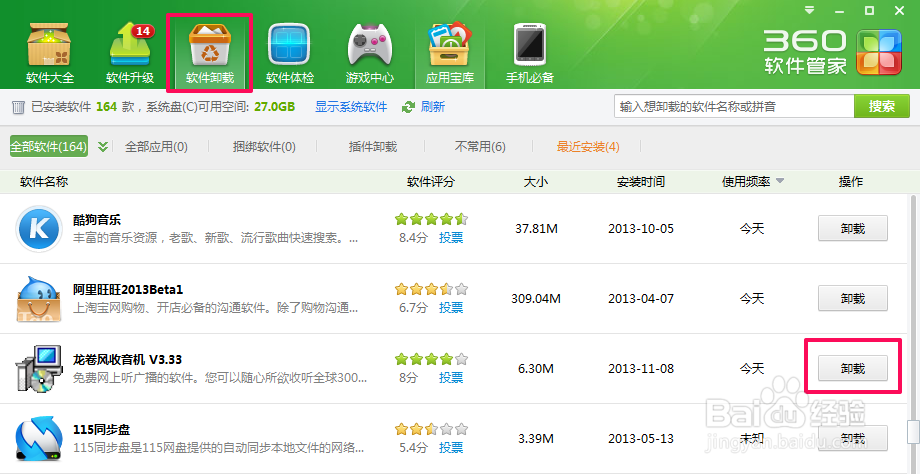Click the 软件评分 column header
This screenshot has width=920, height=474.
tap(431, 182)
